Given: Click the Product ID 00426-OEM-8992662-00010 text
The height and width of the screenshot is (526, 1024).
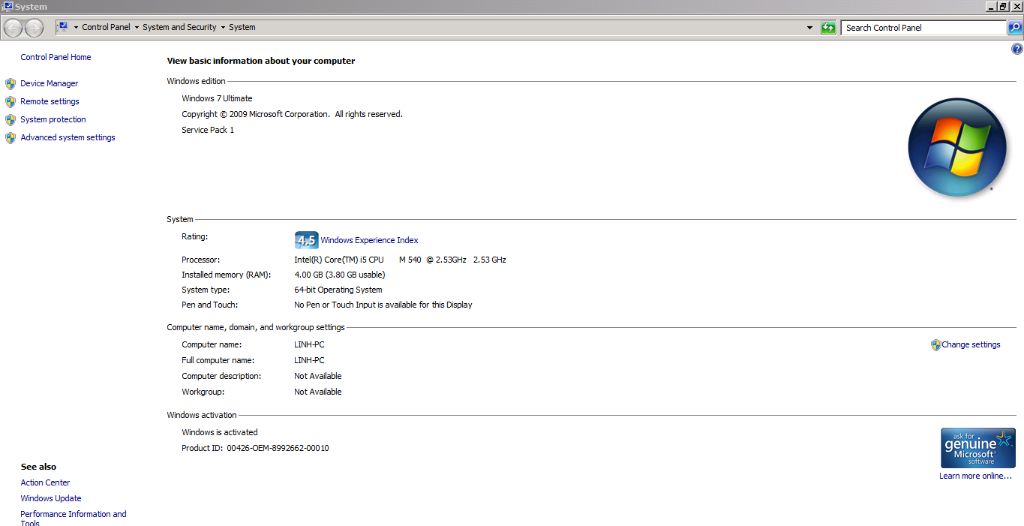Looking at the screenshot, I should pos(255,448).
